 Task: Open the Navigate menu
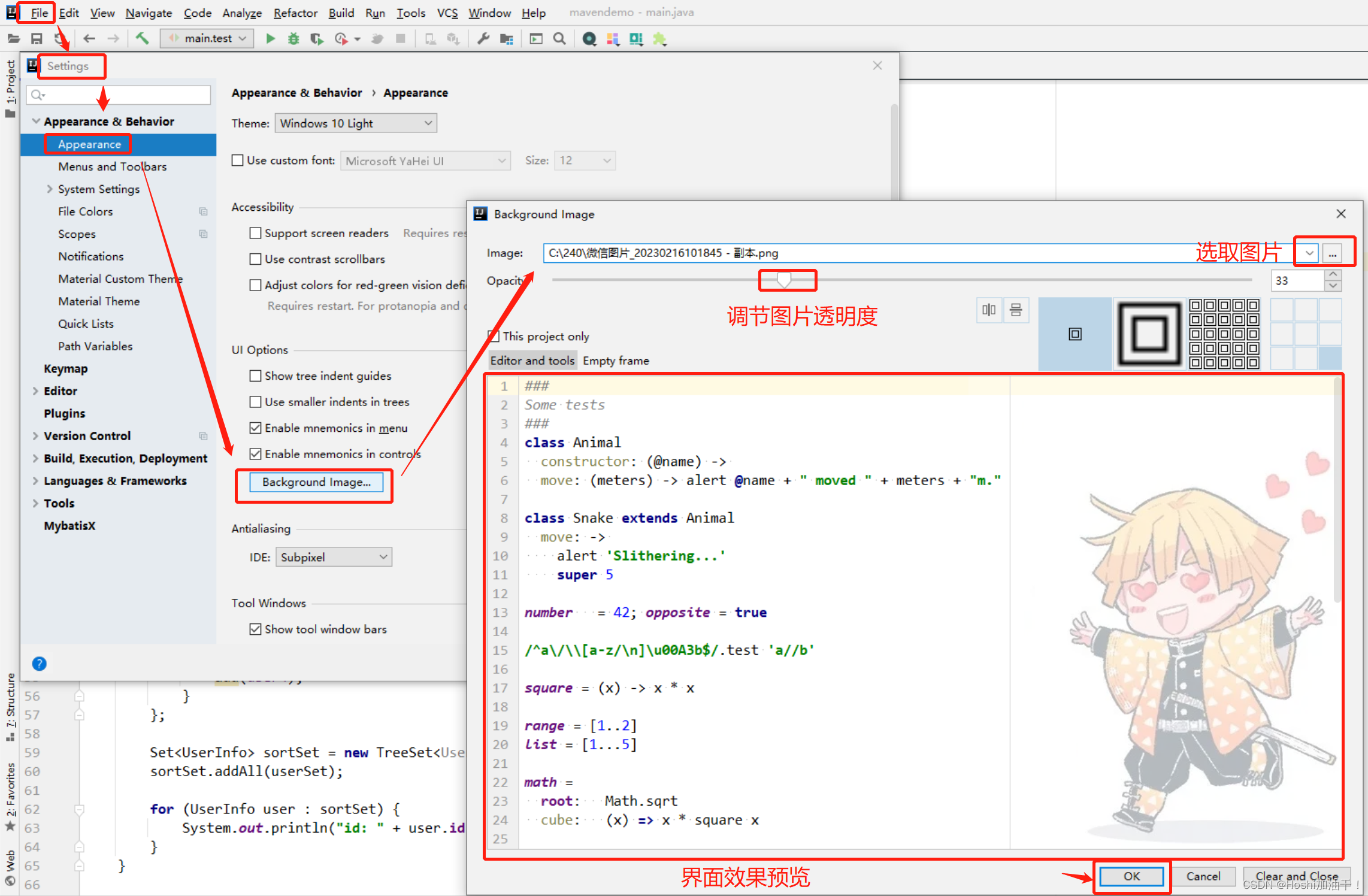pos(149,13)
